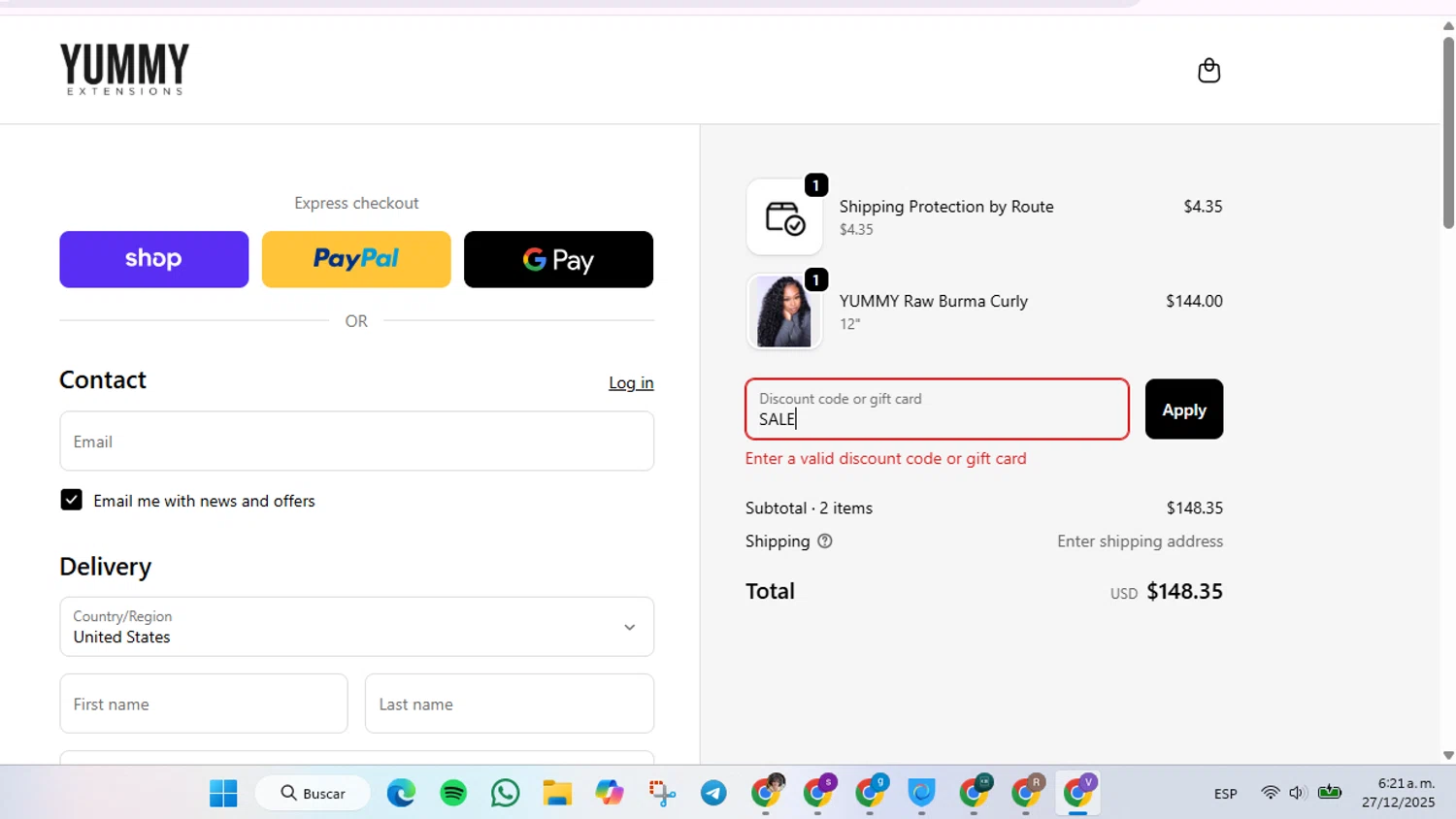The width and height of the screenshot is (1456, 819).
Task: Click the Total amount $148.35
Action: (x=1184, y=591)
